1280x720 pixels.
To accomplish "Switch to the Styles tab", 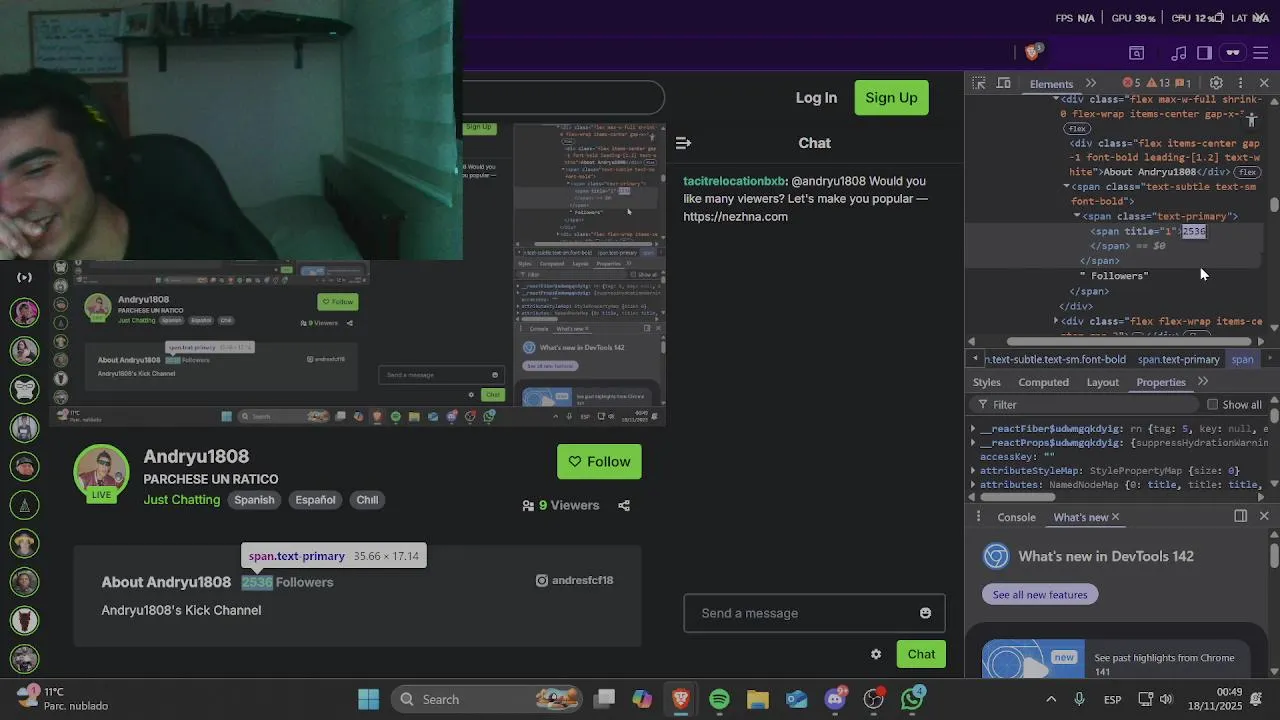I will coord(987,382).
